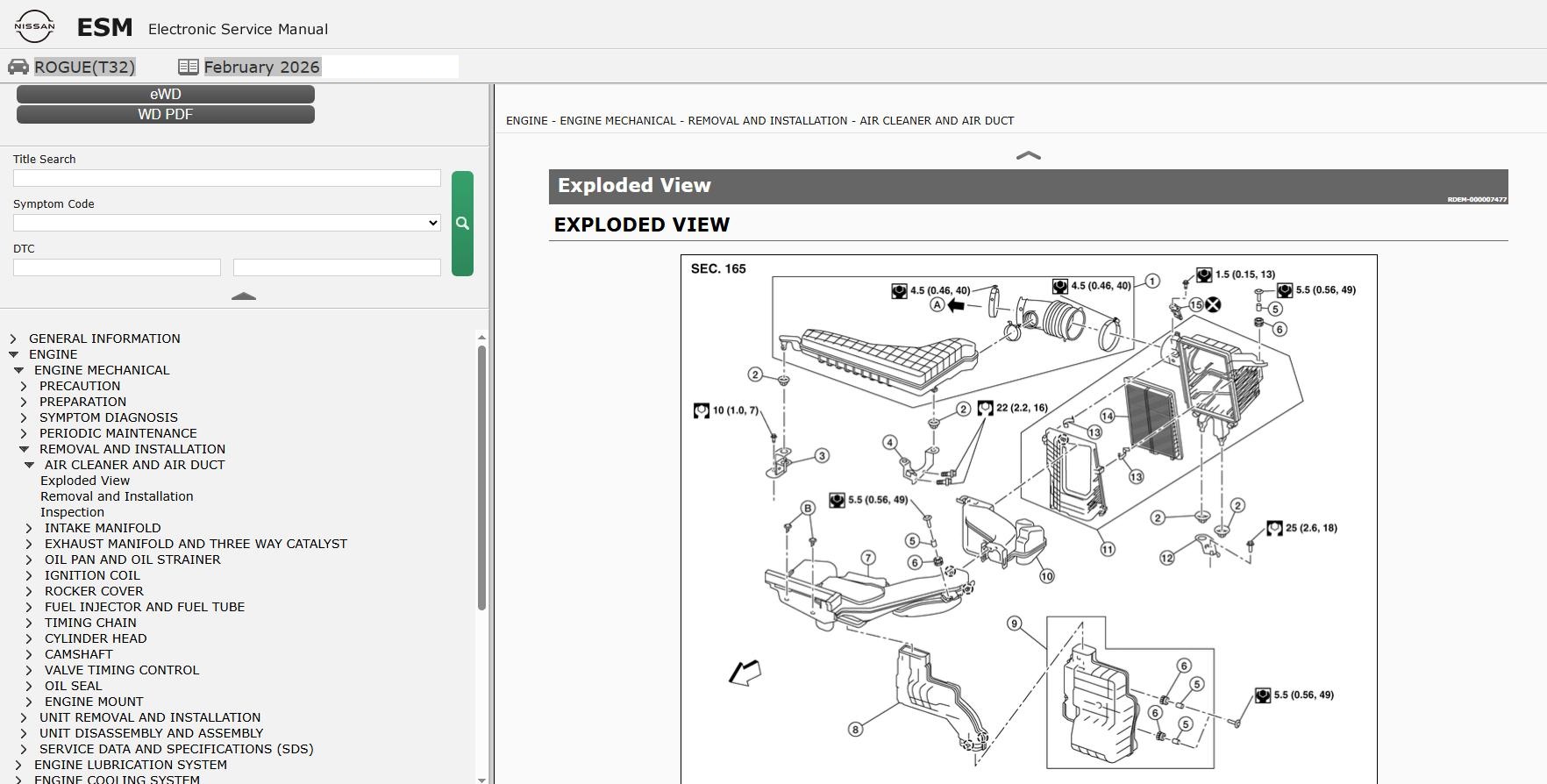Open the Removal and Installation tree item
This screenshot has height=784, width=1547.
tap(117, 496)
